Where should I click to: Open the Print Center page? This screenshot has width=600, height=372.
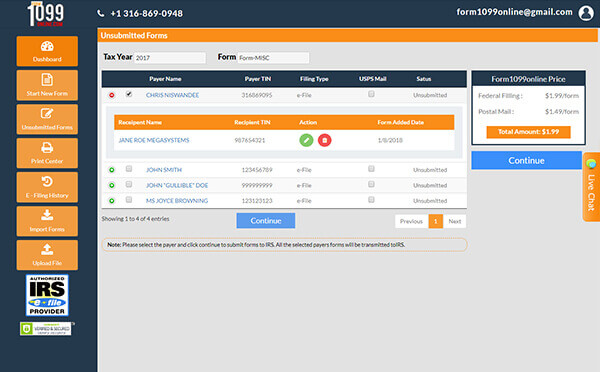[47, 153]
